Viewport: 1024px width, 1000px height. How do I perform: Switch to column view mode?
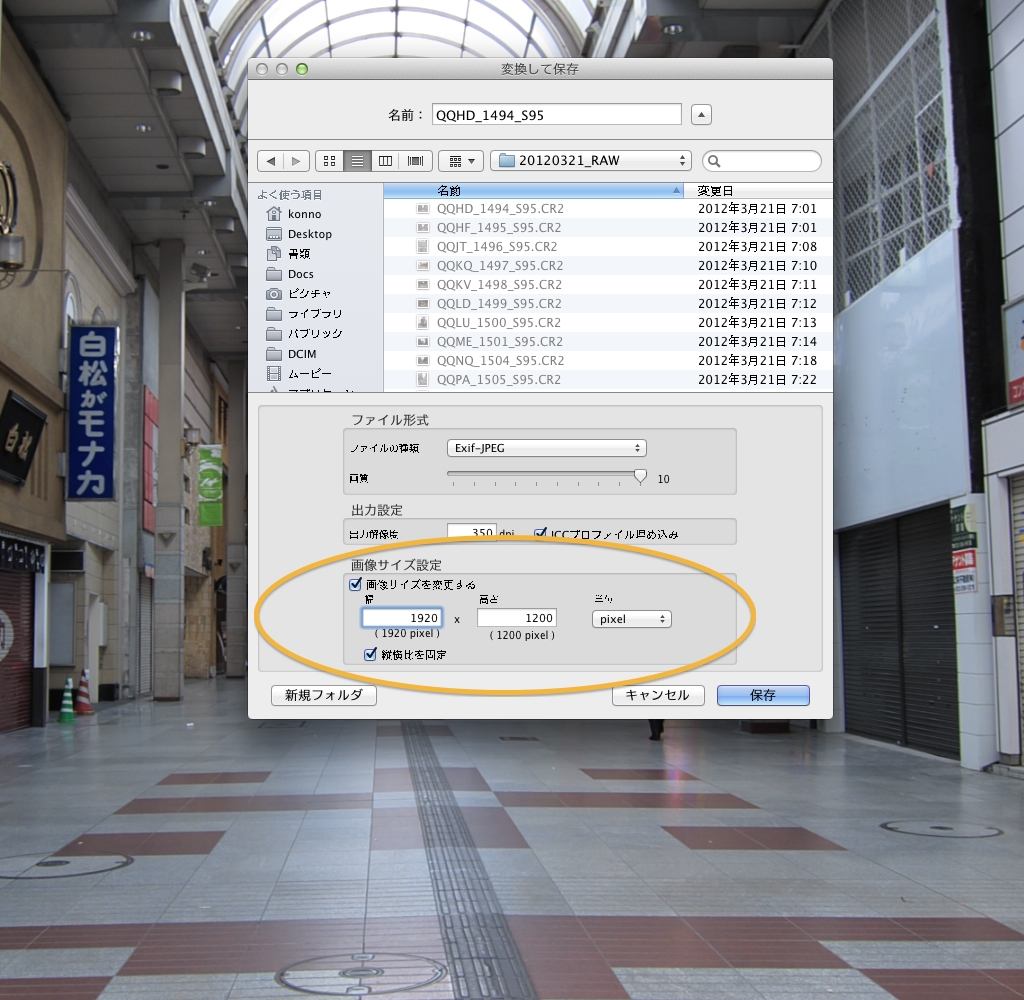click(x=385, y=161)
